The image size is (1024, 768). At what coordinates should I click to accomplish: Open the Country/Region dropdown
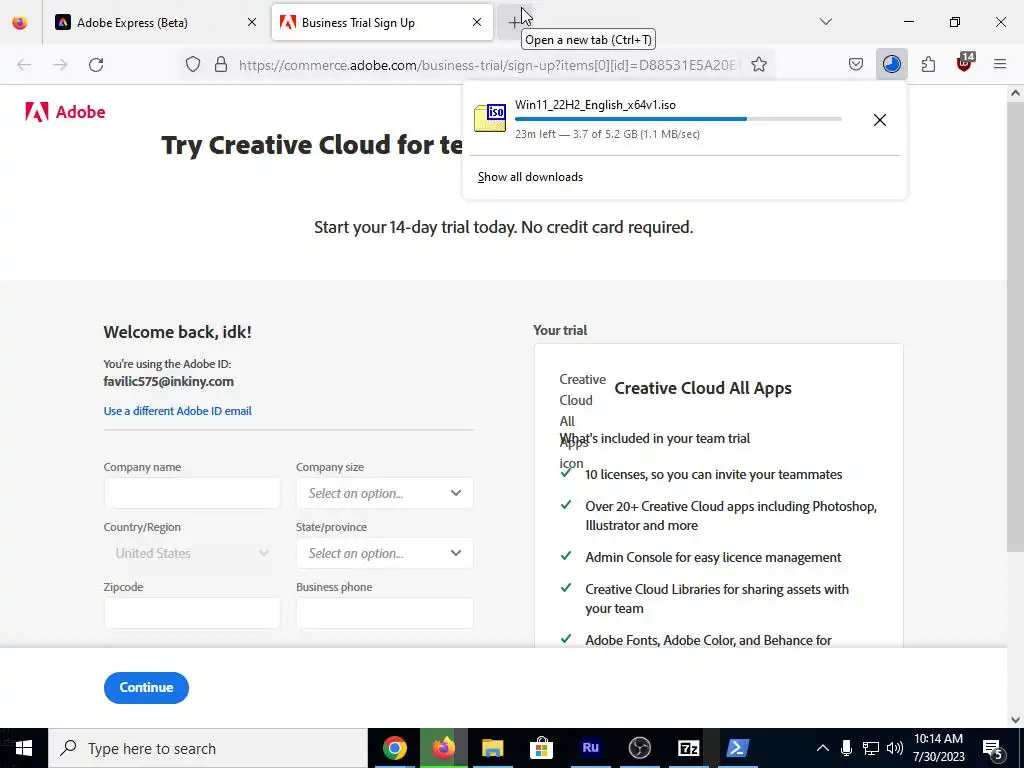click(x=192, y=553)
